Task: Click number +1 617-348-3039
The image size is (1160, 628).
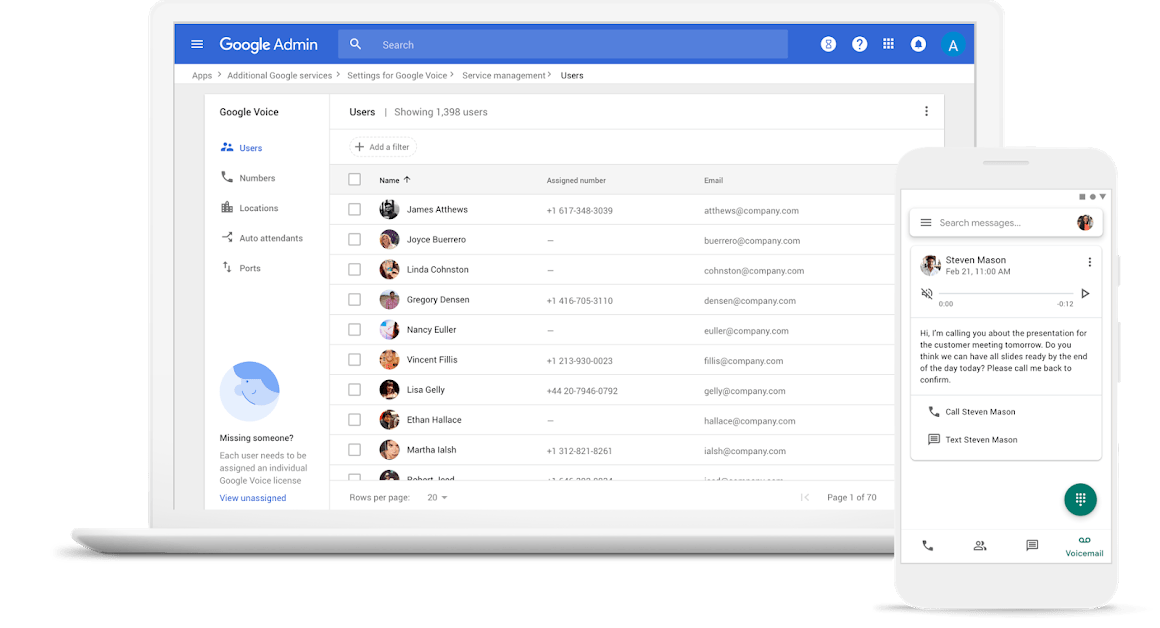Action: (x=579, y=211)
